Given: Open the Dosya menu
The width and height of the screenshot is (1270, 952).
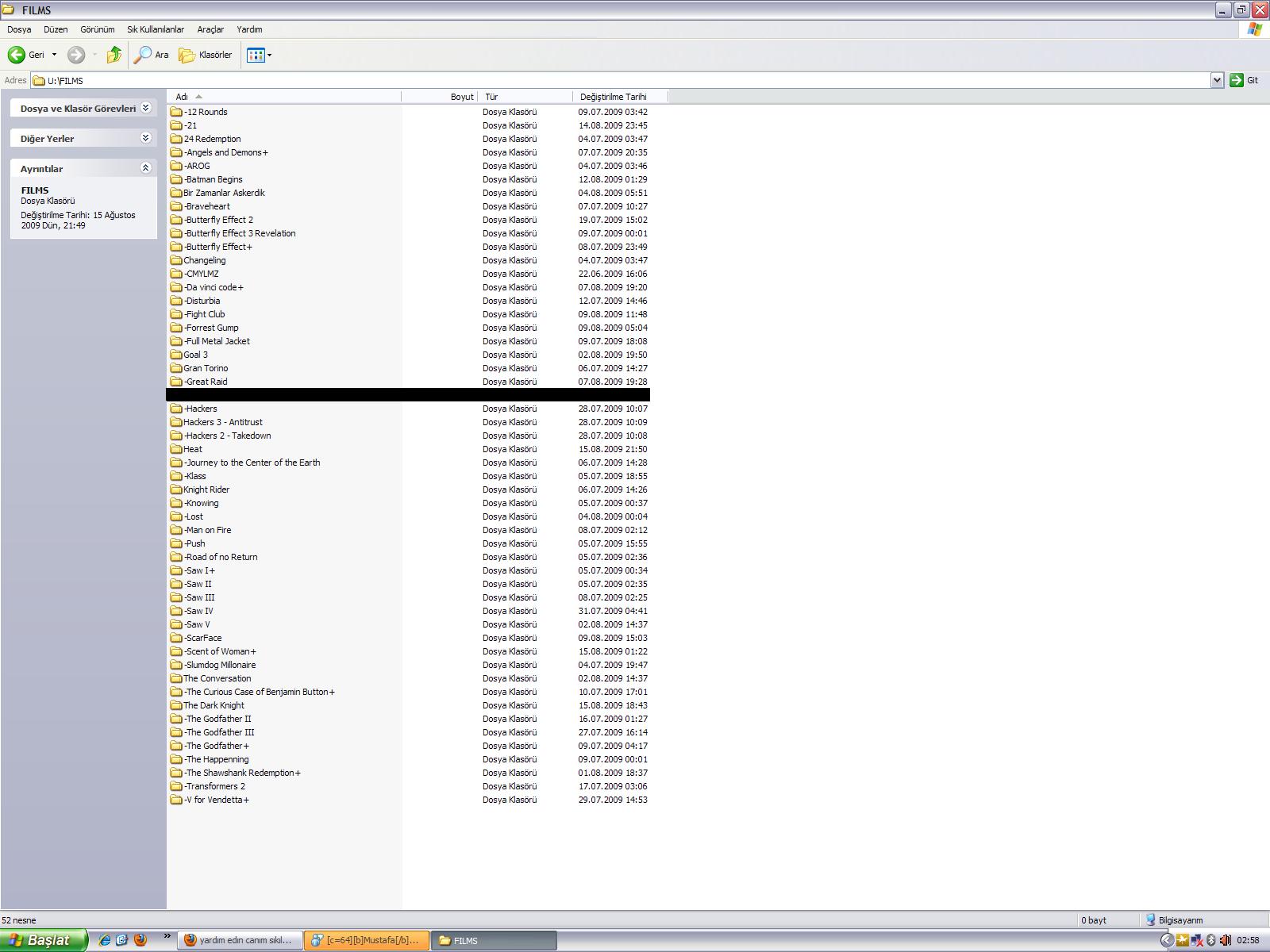Looking at the screenshot, I should pyautogui.click(x=19, y=29).
